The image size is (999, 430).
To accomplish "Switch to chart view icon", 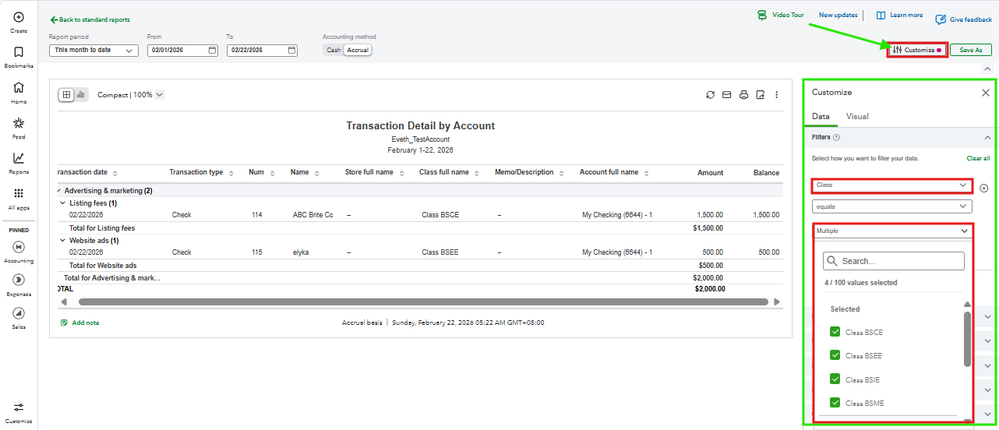I will pyautogui.click(x=81, y=94).
